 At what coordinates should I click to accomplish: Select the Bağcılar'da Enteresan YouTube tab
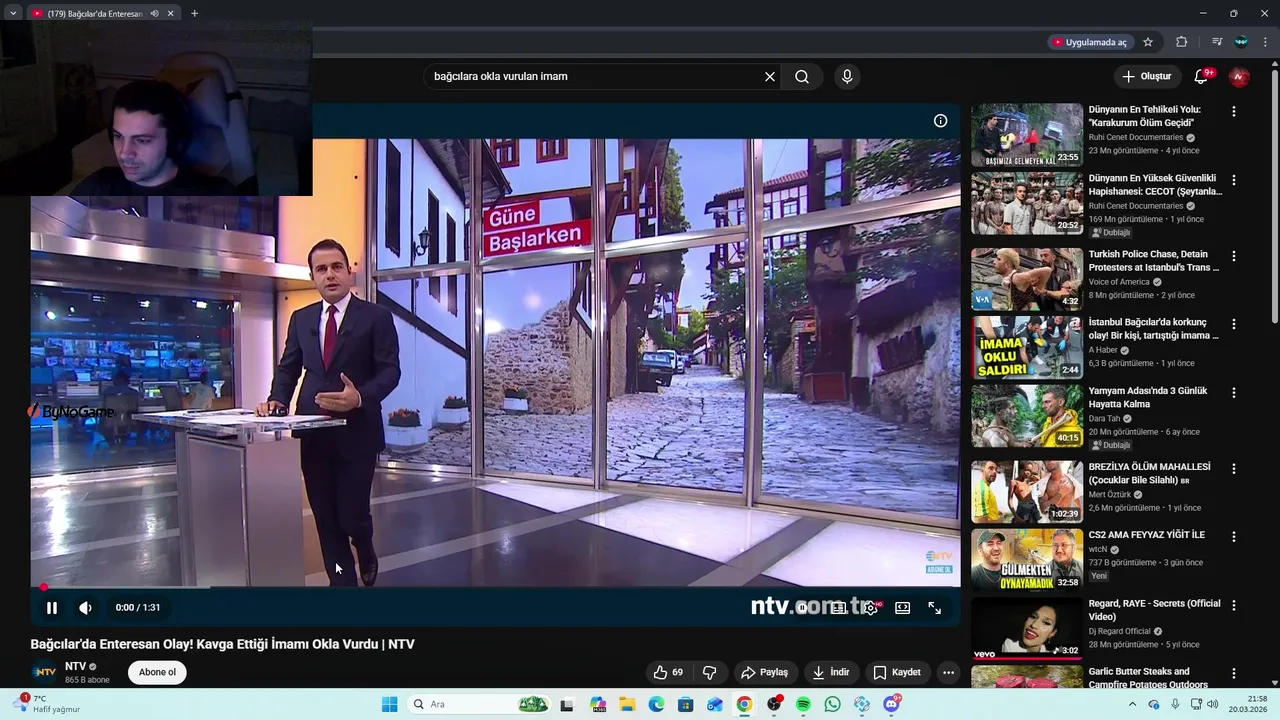95,13
